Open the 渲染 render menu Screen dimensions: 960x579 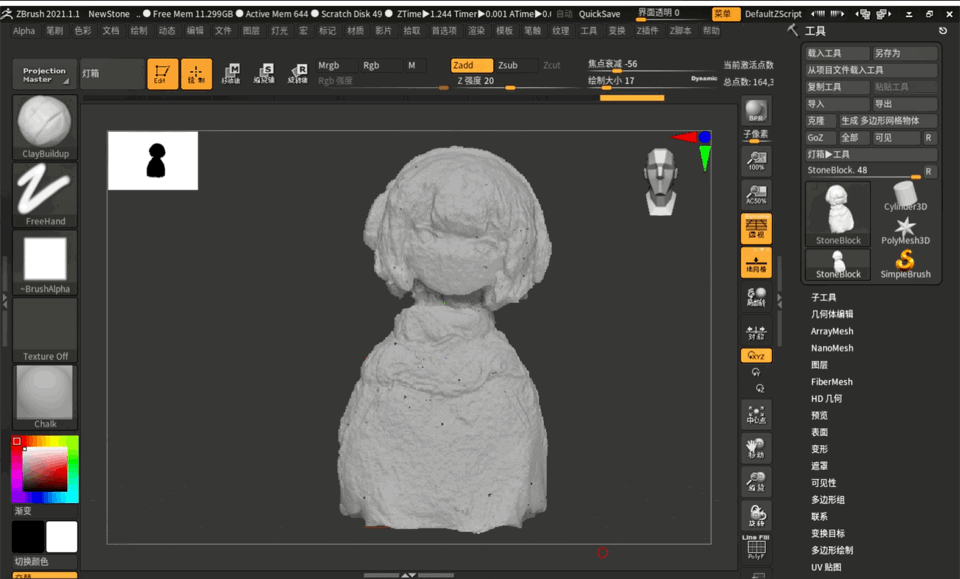(x=476, y=31)
